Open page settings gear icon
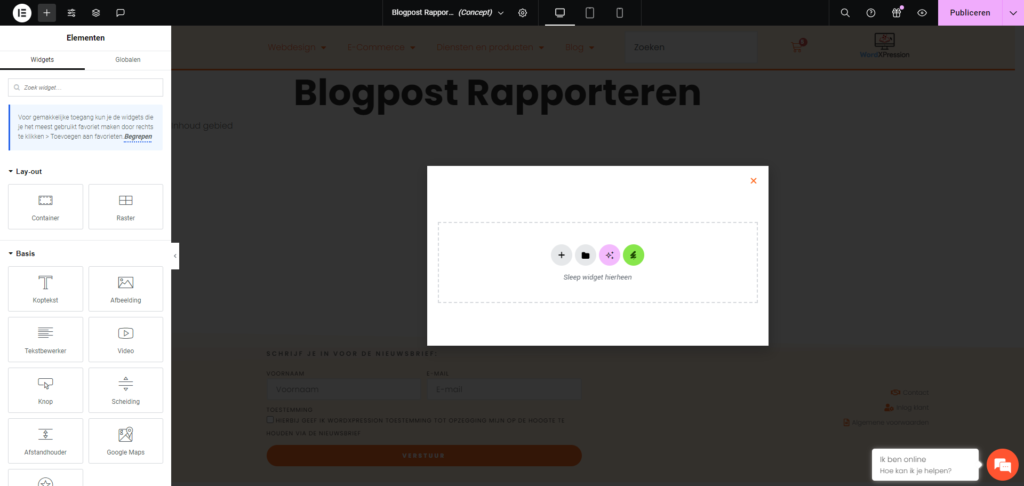Screen dimensions: 1024x486 (522, 12)
